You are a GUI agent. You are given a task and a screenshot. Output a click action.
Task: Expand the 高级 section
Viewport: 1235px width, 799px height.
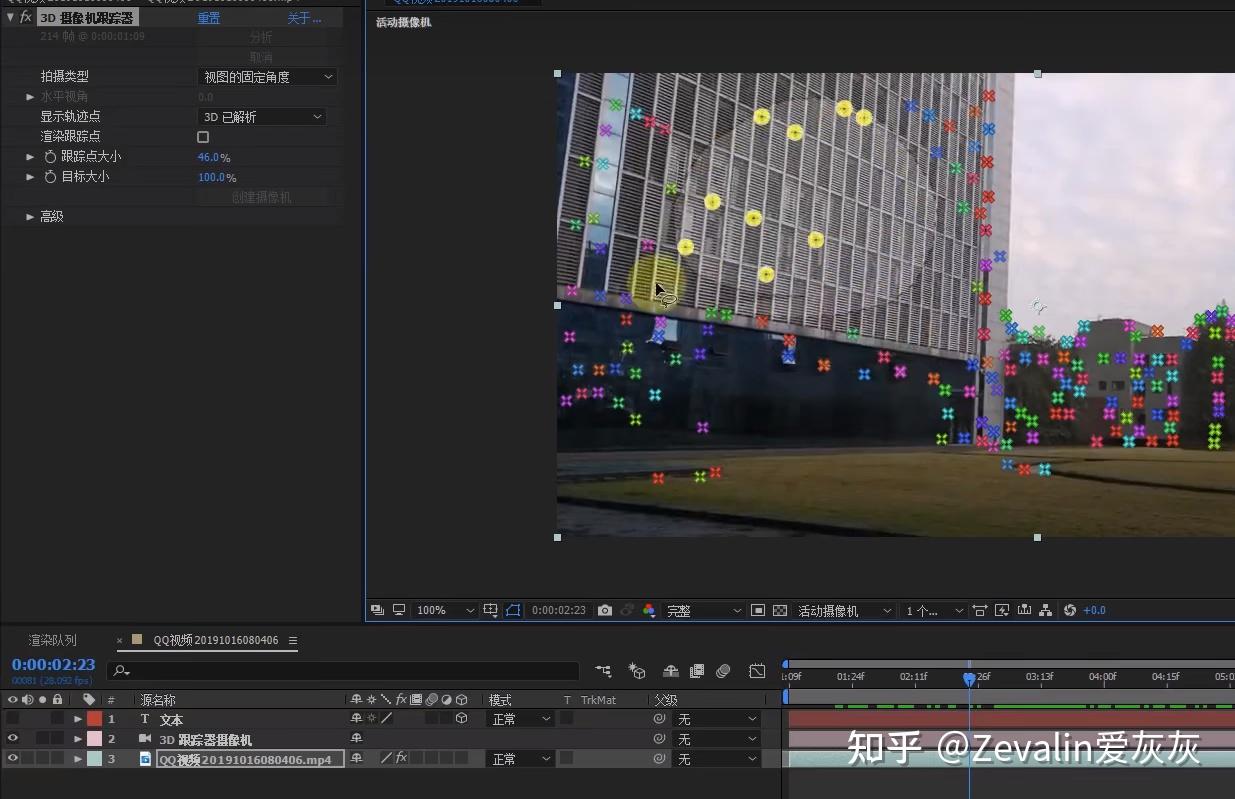[30, 217]
